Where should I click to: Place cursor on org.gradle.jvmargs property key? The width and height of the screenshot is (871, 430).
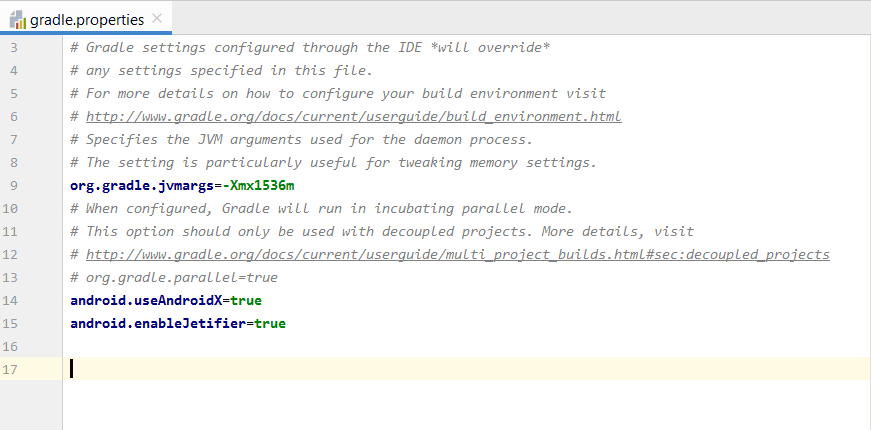142,186
